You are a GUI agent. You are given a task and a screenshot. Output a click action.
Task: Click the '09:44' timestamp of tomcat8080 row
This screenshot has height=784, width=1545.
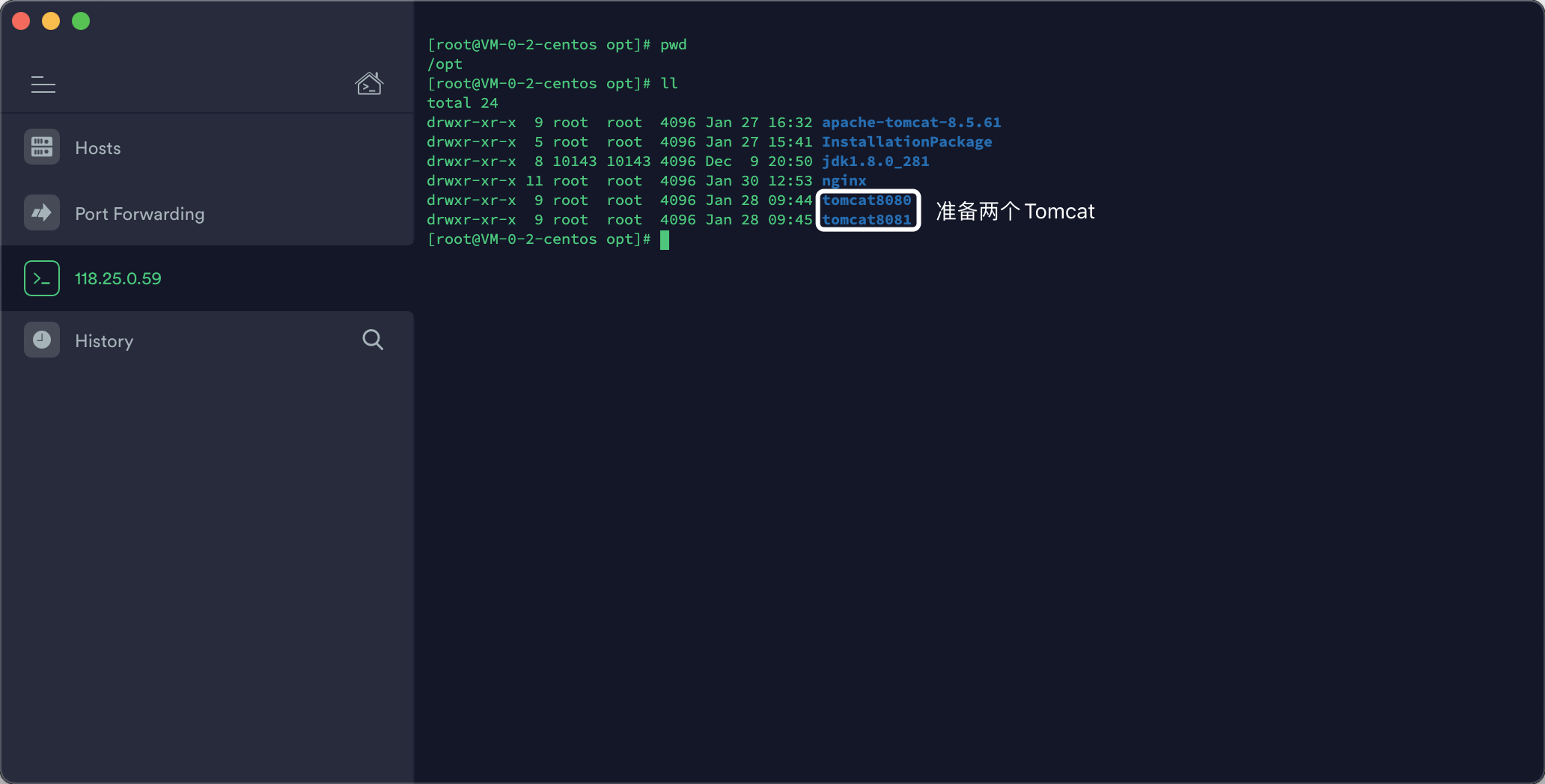tap(790, 200)
